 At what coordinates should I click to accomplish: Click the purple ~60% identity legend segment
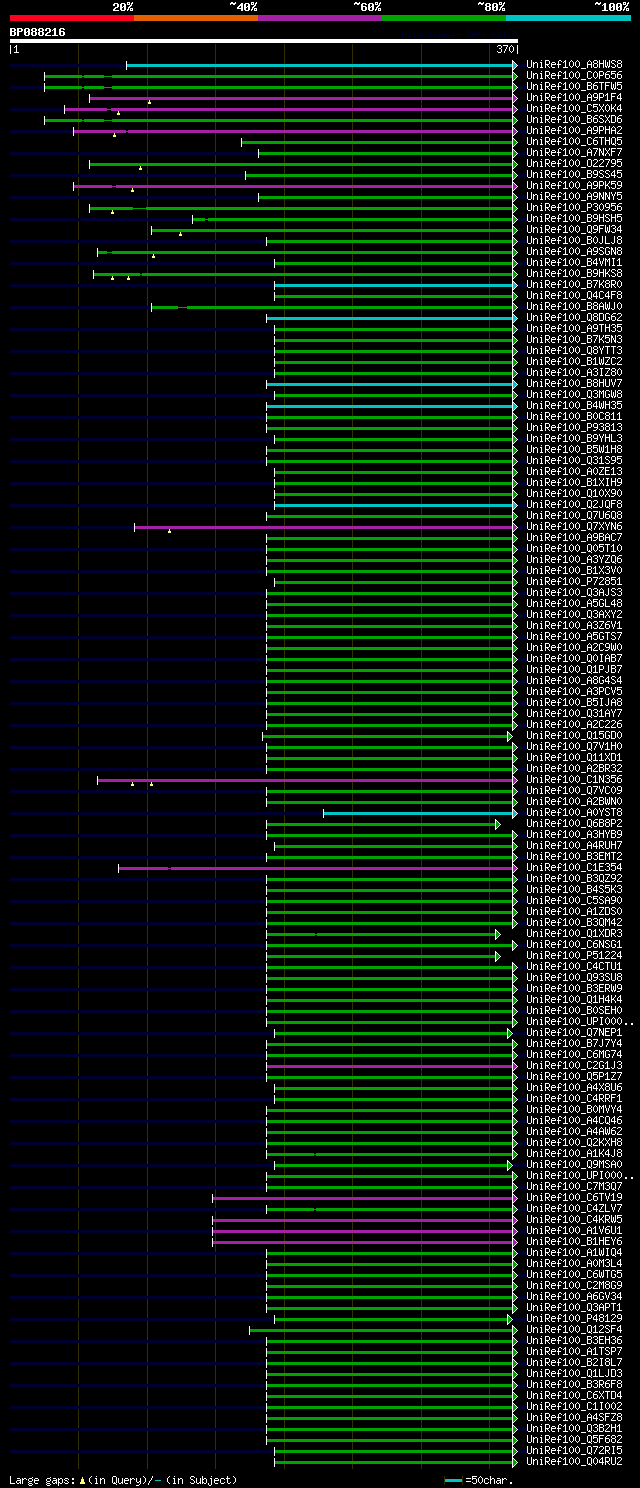click(320, 18)
